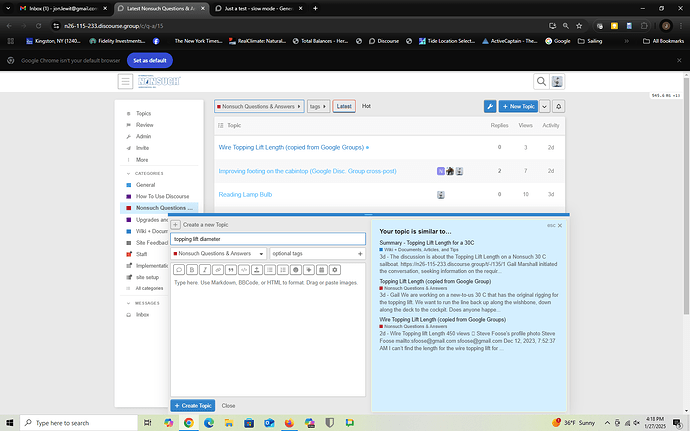Open Review in the sidebar

click(x=144, y=125)
